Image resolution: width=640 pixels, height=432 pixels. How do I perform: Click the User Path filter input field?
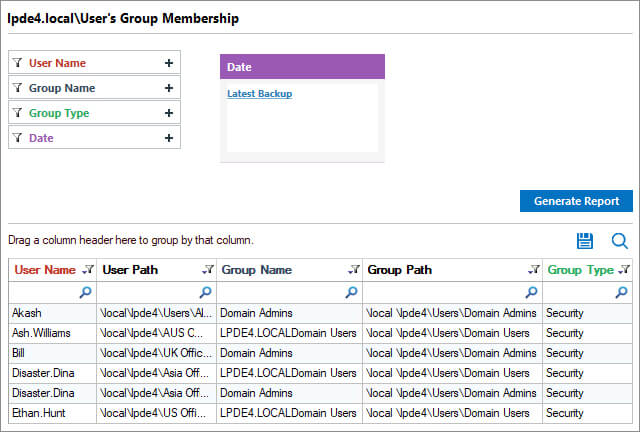click(156, 292)
